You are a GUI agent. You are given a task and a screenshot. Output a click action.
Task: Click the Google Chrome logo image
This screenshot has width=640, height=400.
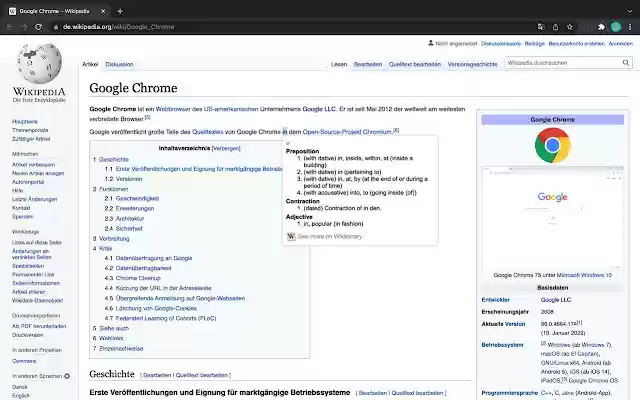coord(552,145)
